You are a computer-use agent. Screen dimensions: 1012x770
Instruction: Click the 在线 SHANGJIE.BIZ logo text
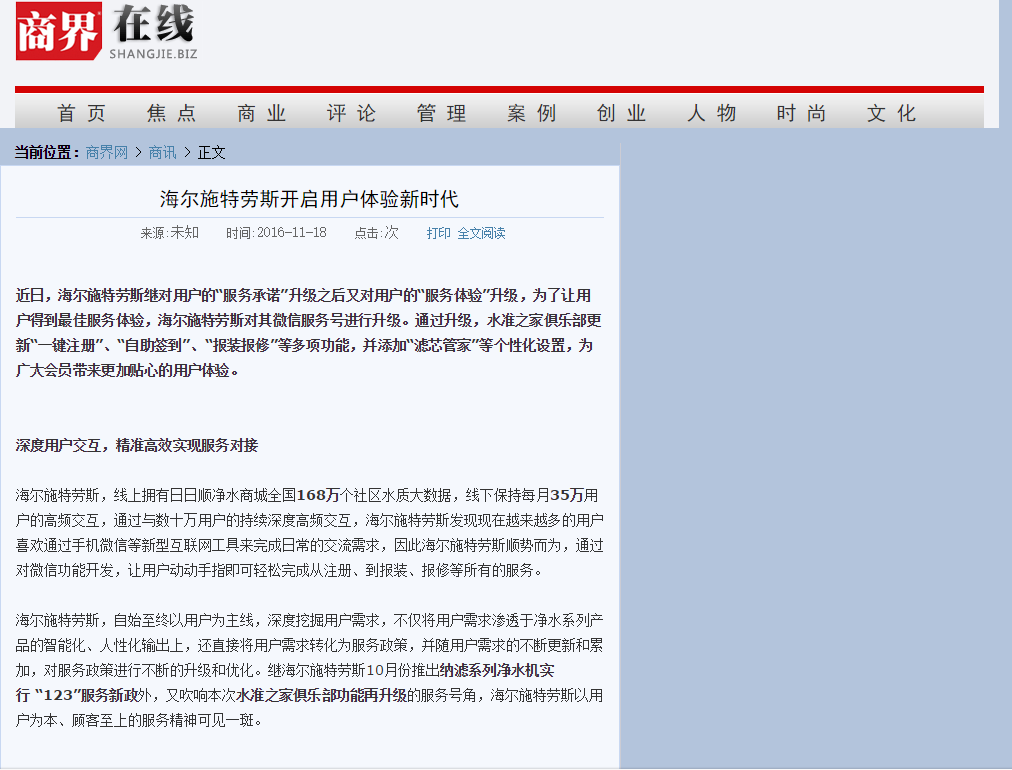(154, 32)
